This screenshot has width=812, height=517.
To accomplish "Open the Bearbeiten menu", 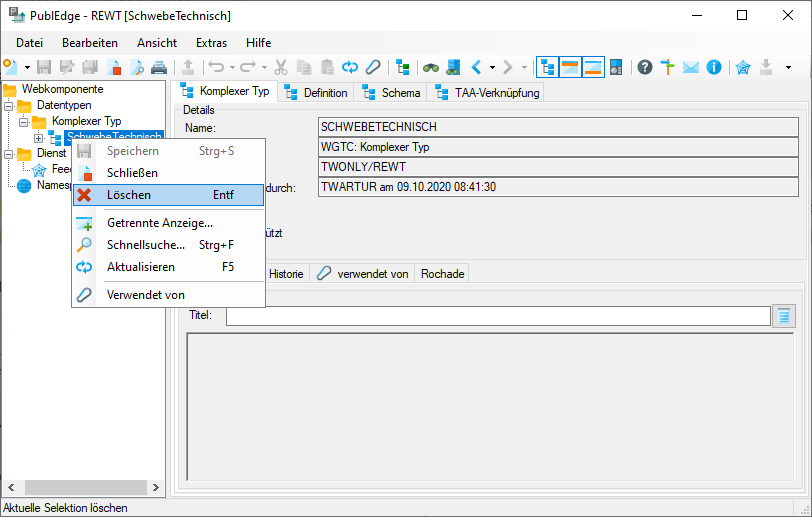I will pyautogui.click(x=90, y=43).
